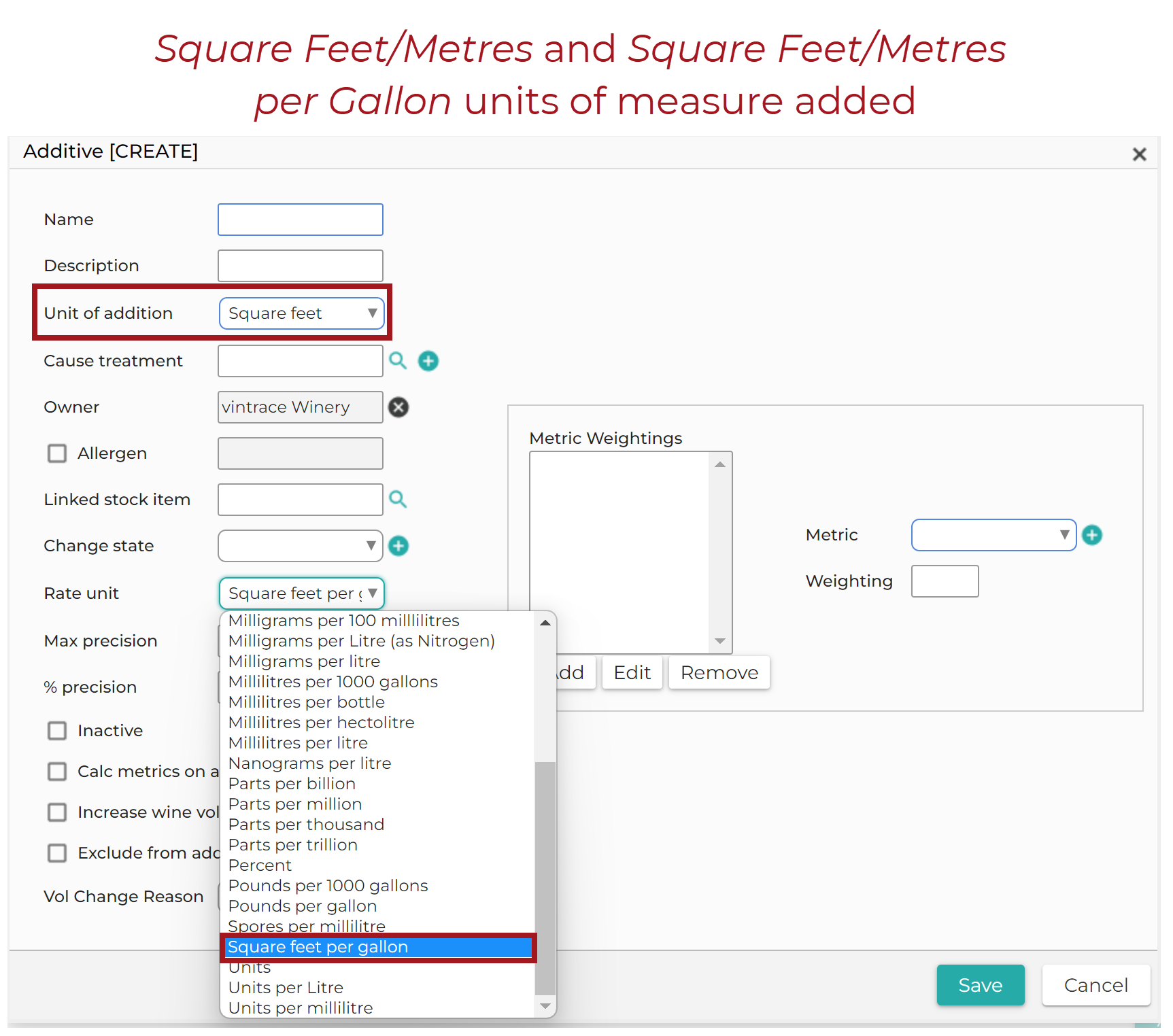Click the dropdown list's scroll up arrow

[x=545, y=622]
